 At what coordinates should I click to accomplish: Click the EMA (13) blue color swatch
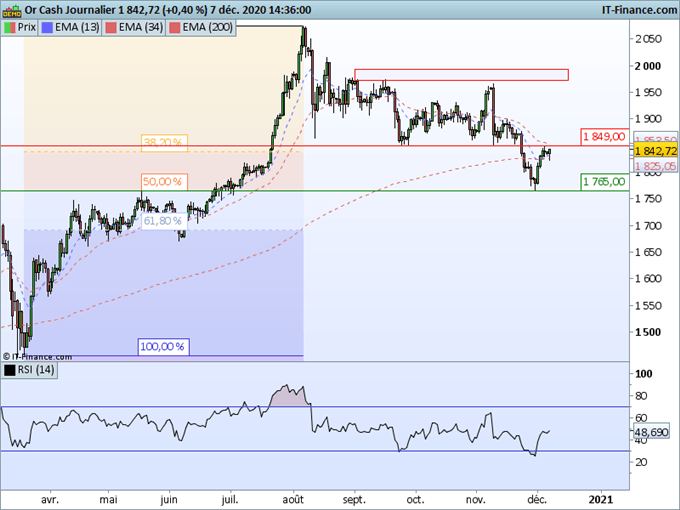47,28
